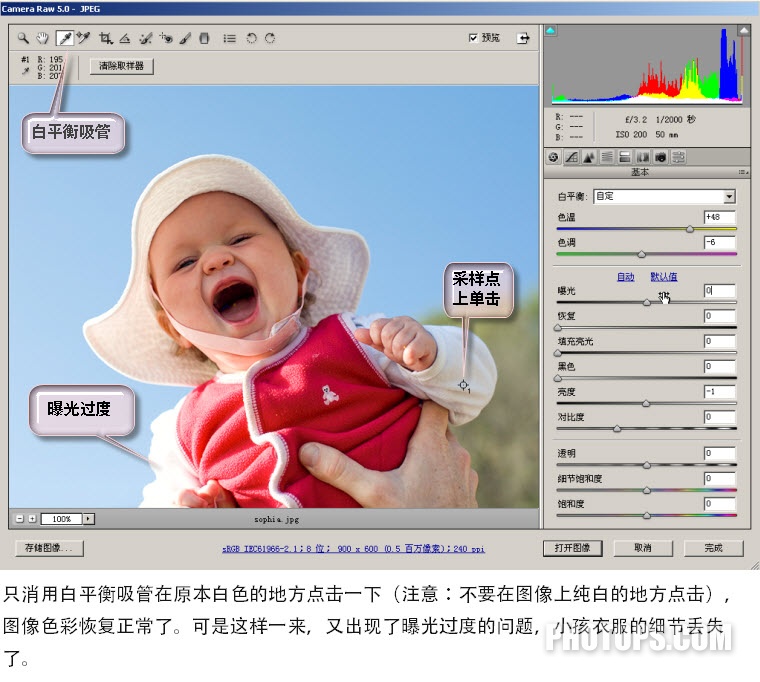Toggle full screen mode icon

pyautogui.click(x=523, y=38)
